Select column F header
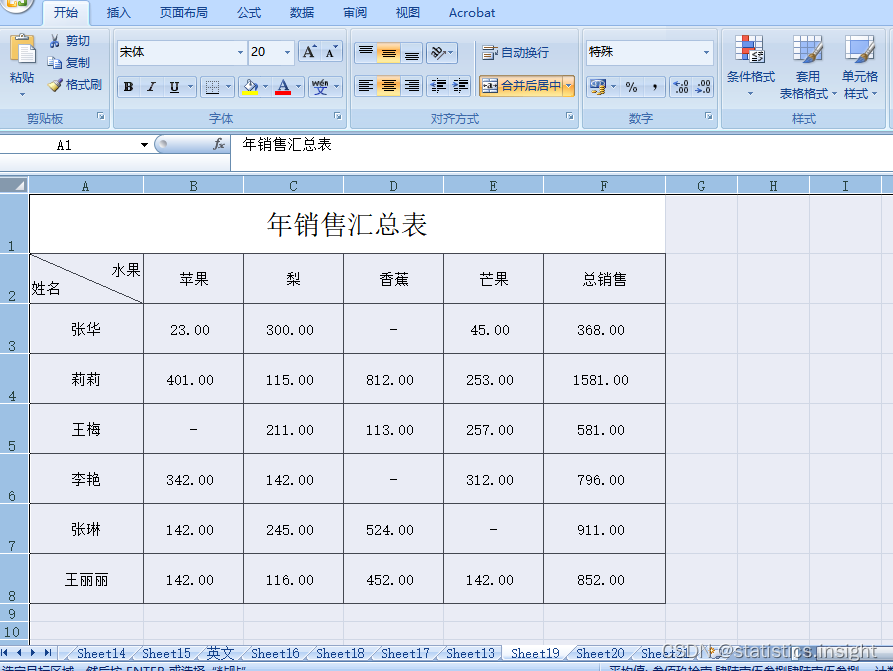The width and height of the screenshot is (893, 671). click(604, 186)
